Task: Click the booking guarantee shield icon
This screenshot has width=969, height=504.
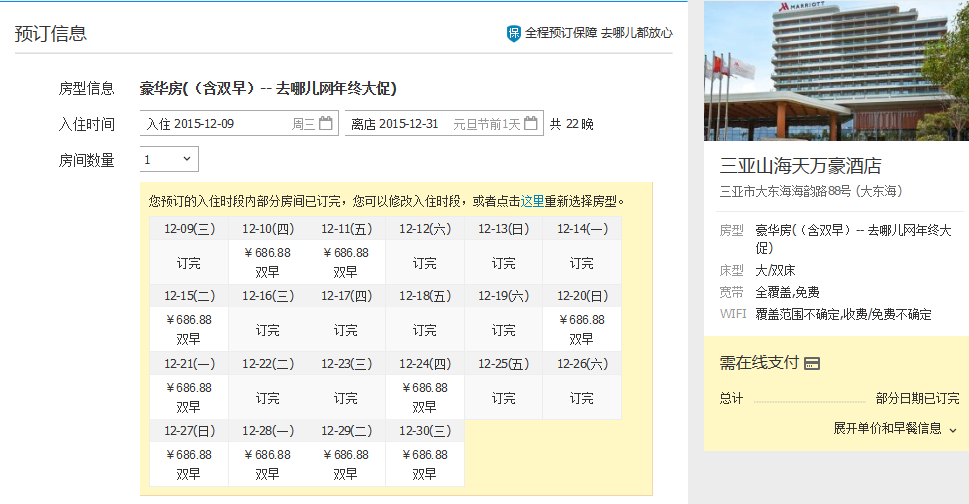Action: click(x=514, y=33)
